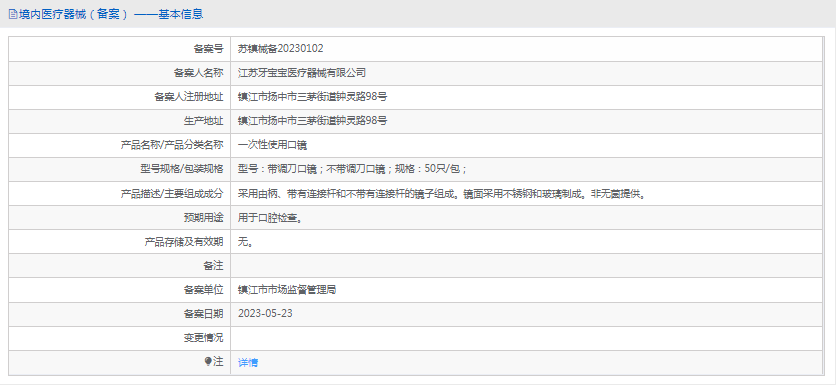Click the document icon beside the page title

click(13, 14)
